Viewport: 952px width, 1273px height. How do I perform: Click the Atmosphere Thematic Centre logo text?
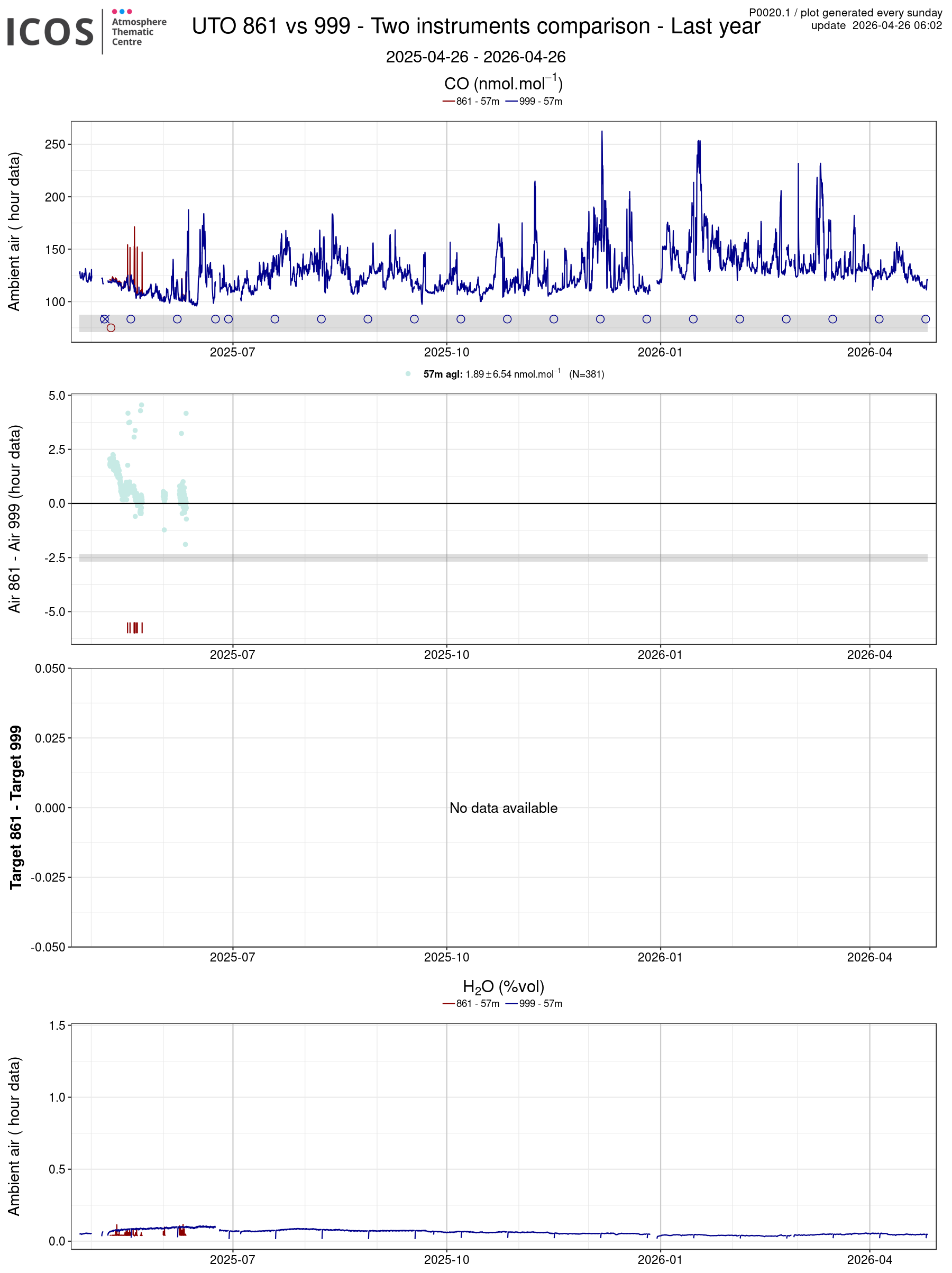(x=138, y=32)
